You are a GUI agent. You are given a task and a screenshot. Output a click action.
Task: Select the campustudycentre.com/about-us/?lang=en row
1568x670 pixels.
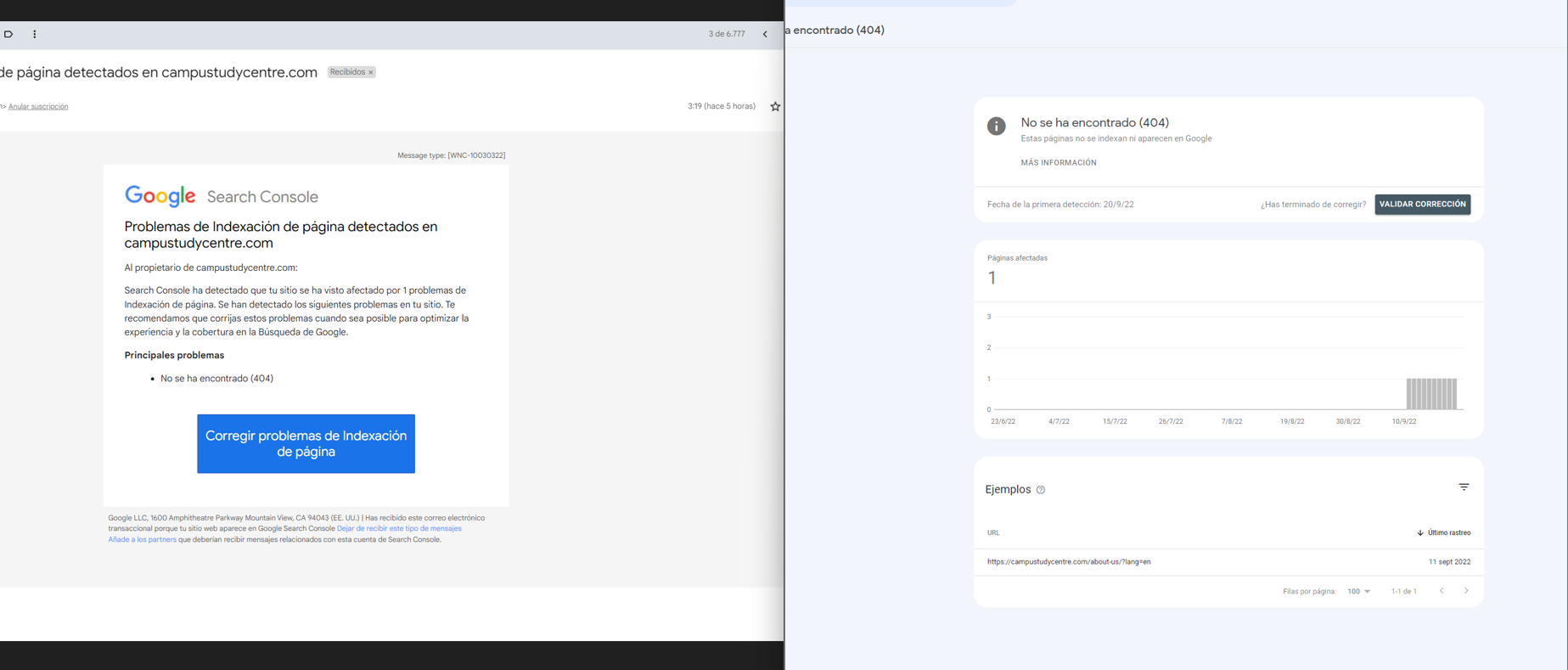click(1228, 561)
